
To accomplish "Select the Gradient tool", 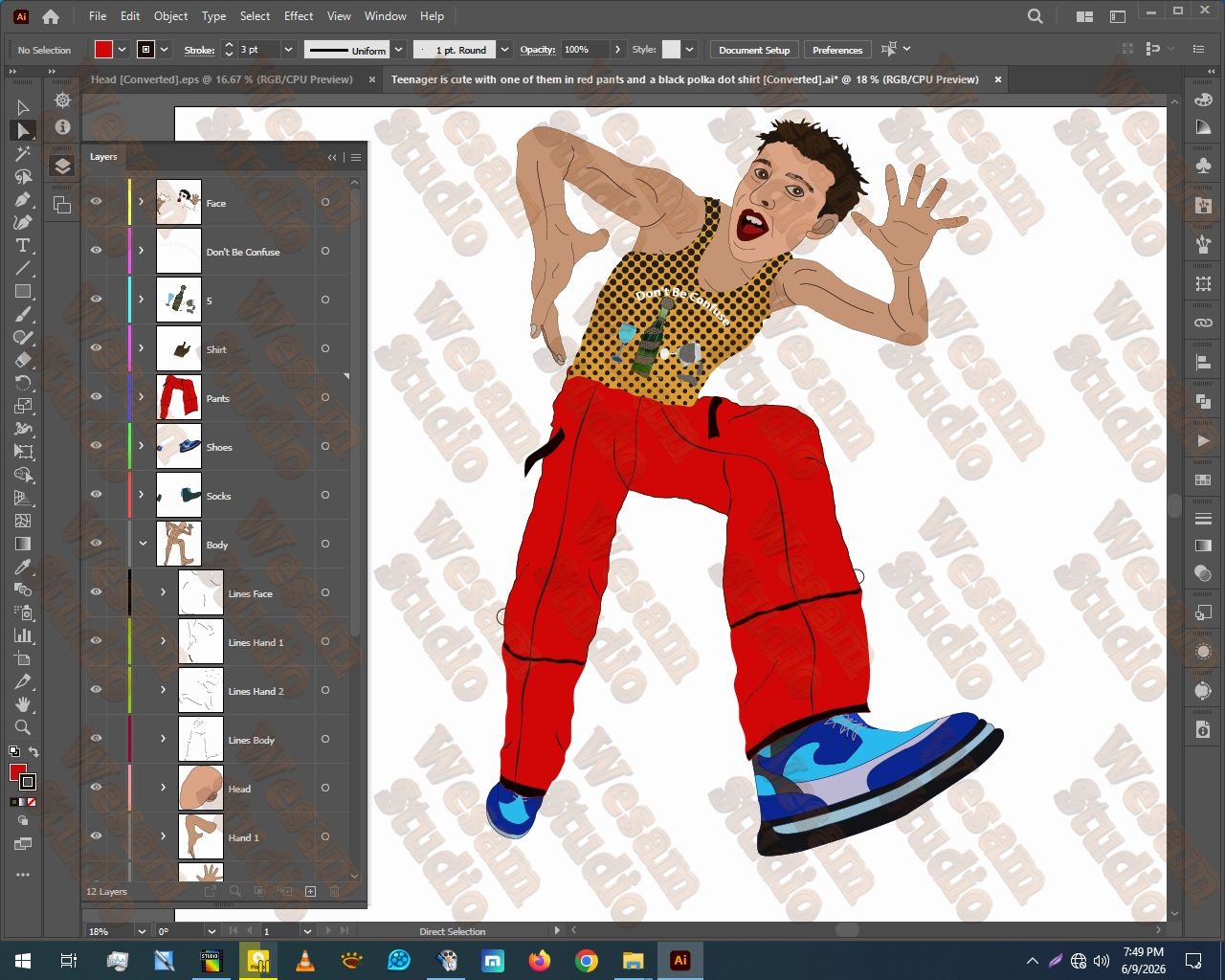I will pos(23,544).
